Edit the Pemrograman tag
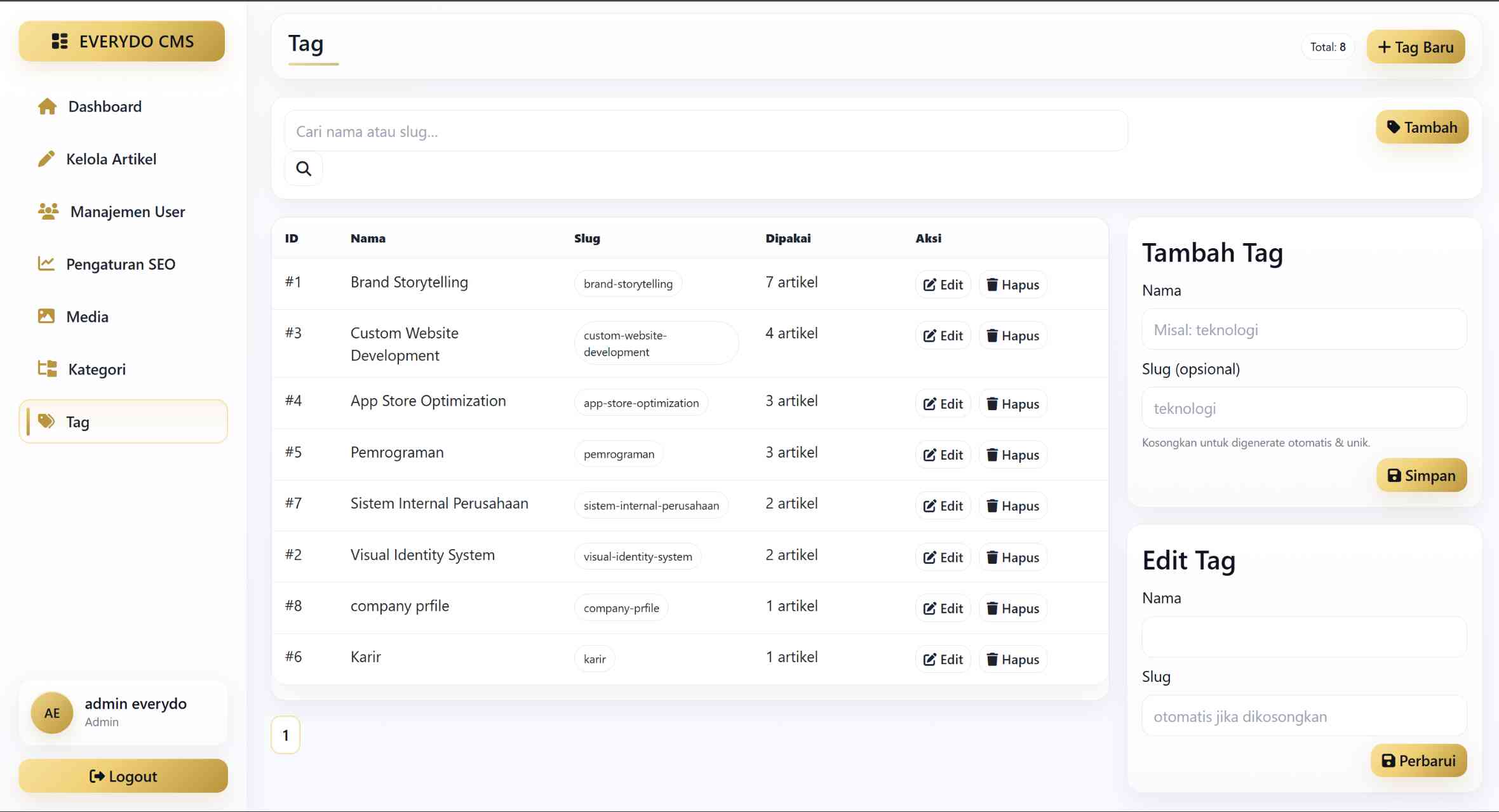This screenshot has height=812, width=1499. (943, 455)
